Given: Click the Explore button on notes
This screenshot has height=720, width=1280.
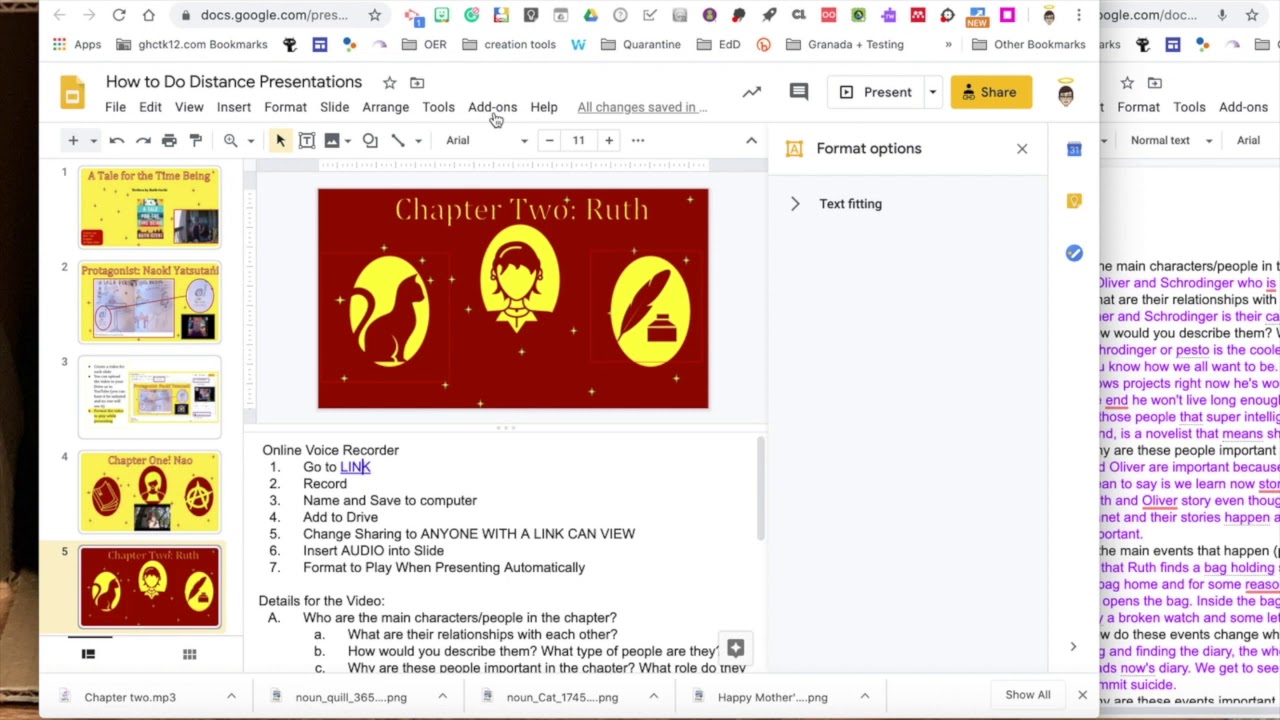Looking at the screenshot, I should (x=735, y=648).
